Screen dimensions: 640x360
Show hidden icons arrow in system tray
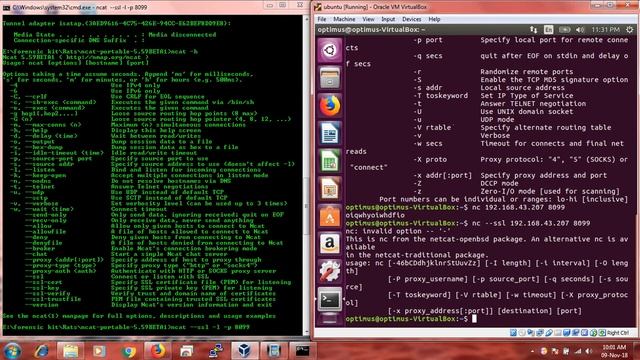532,351
